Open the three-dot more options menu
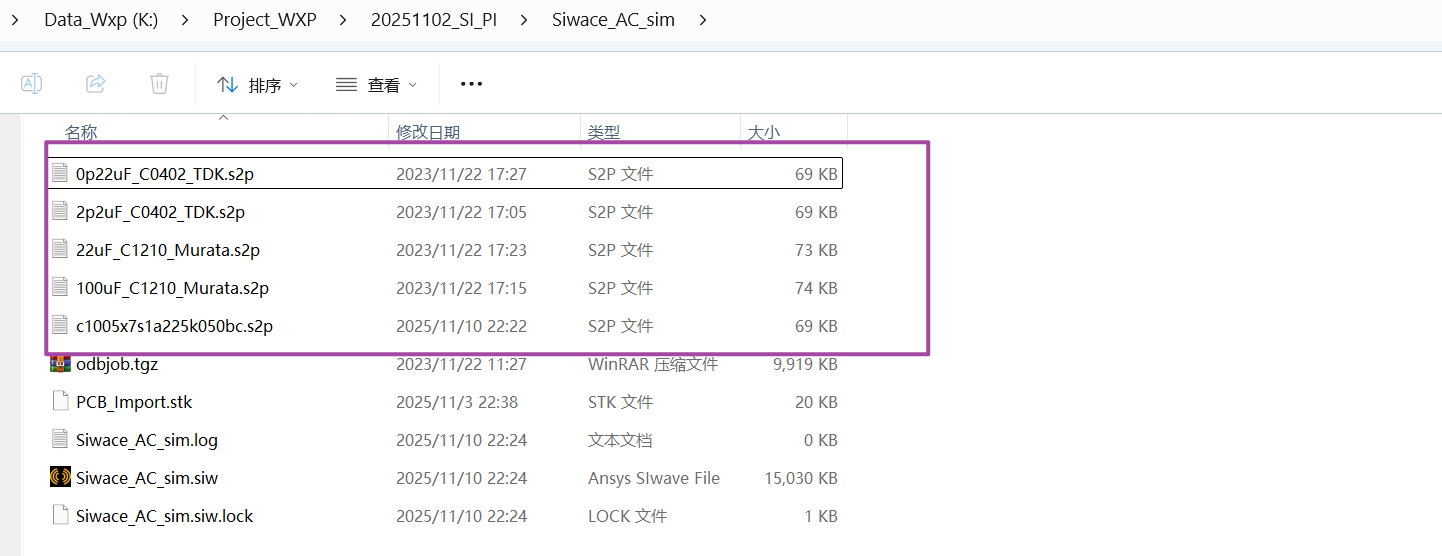The image size is (1442, 556). [x=472, y=85]
